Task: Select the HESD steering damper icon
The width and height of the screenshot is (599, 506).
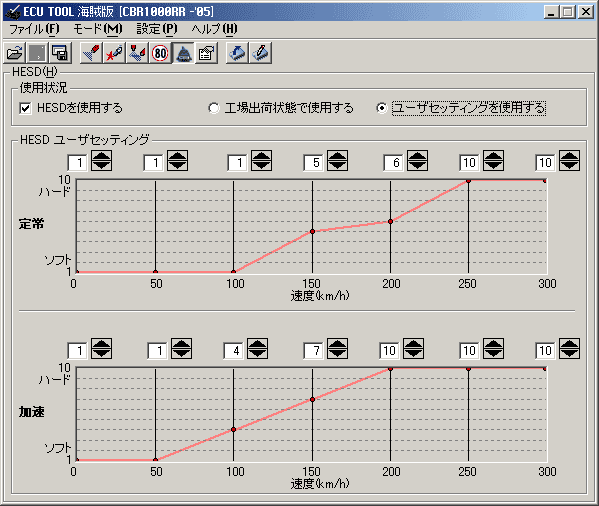Action: [x=183, y=53]
